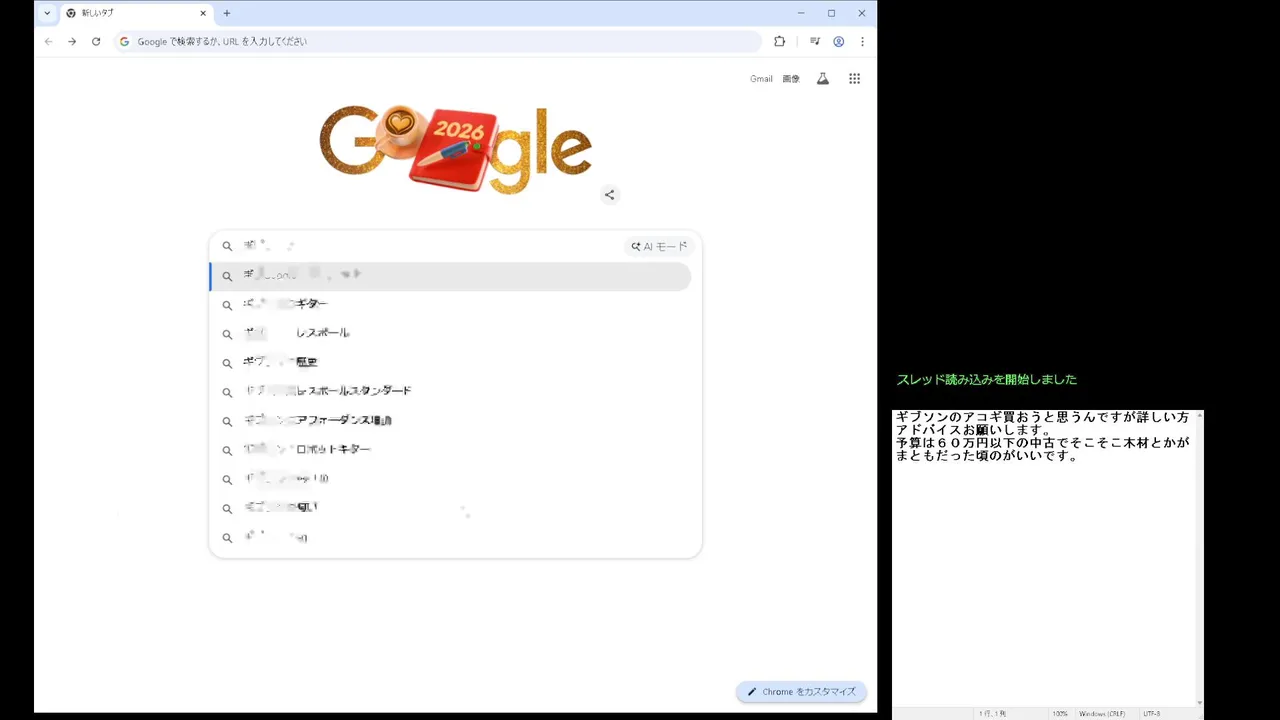Select the 新しいタブ browser tab
The image size is (1280, 720).
coord(135,13)
